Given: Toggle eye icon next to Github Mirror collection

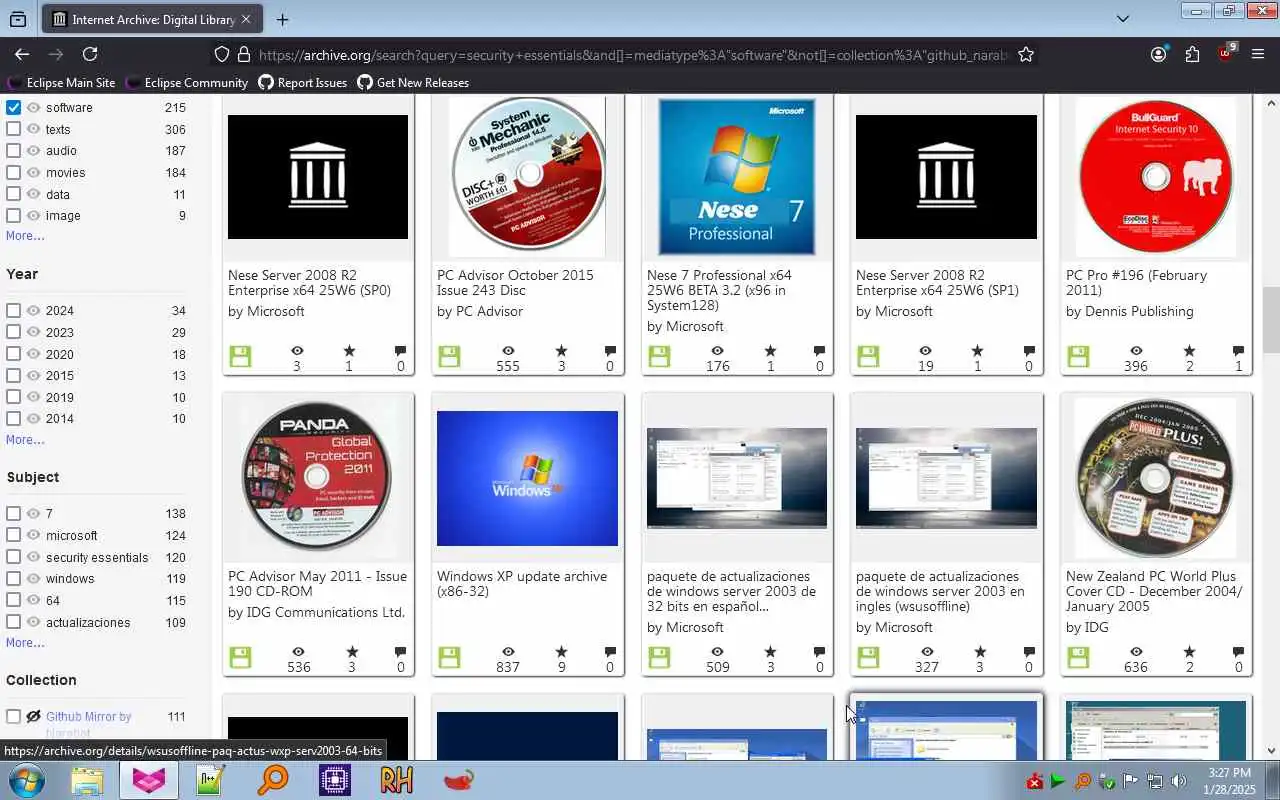Looking at the screenshot, I should pyautogui.click(x=33, y=716).
